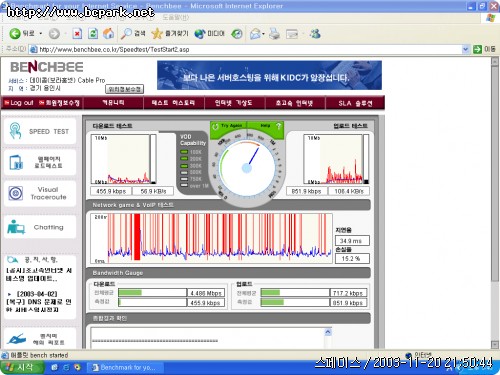The width and height of the screenshot is (500, 375).
Task: Open Test History menu item
Action: click(173, 103)
